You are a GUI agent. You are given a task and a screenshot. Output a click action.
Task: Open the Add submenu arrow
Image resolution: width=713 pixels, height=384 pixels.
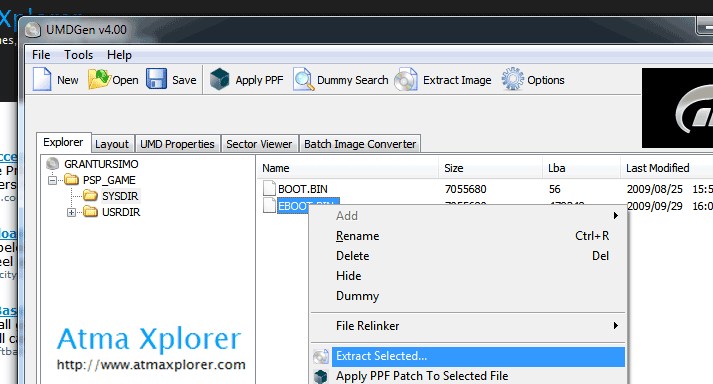[x=615, y=216]
